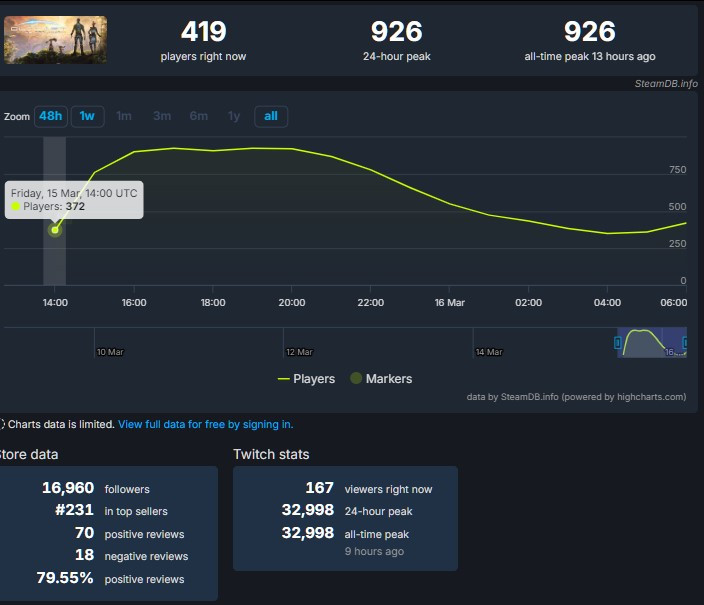Viewport: 704px width, 605px height.
Task: Choose the 3m zoom option
Action: (162, 116)
